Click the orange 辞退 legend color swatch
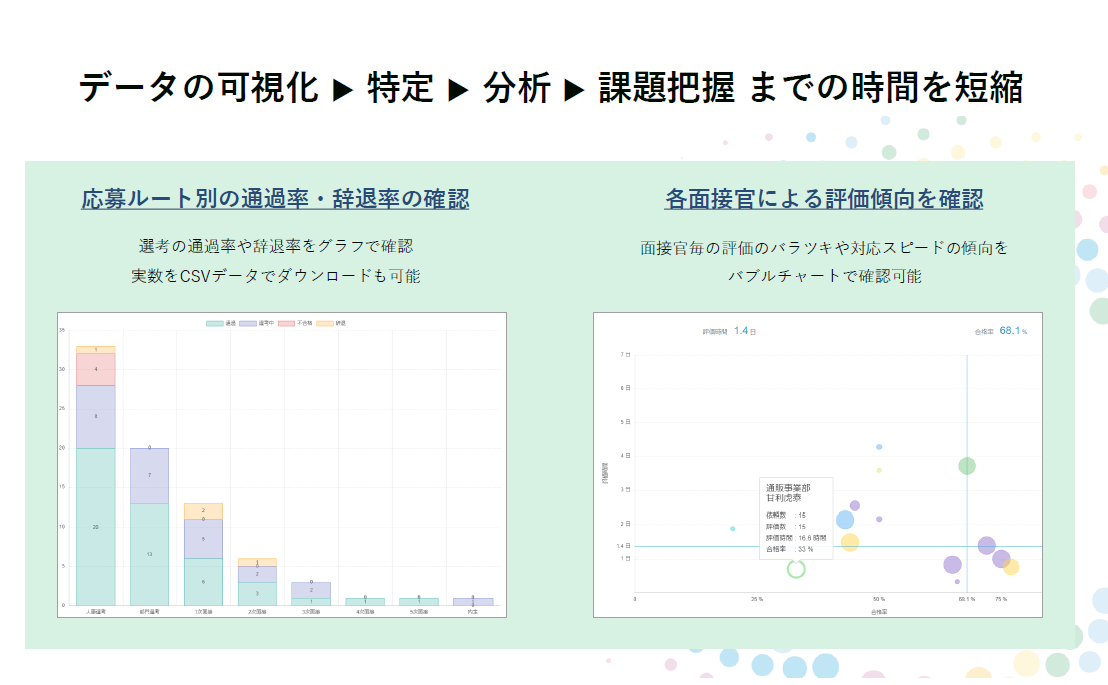1108x685 pixels. 326,323
